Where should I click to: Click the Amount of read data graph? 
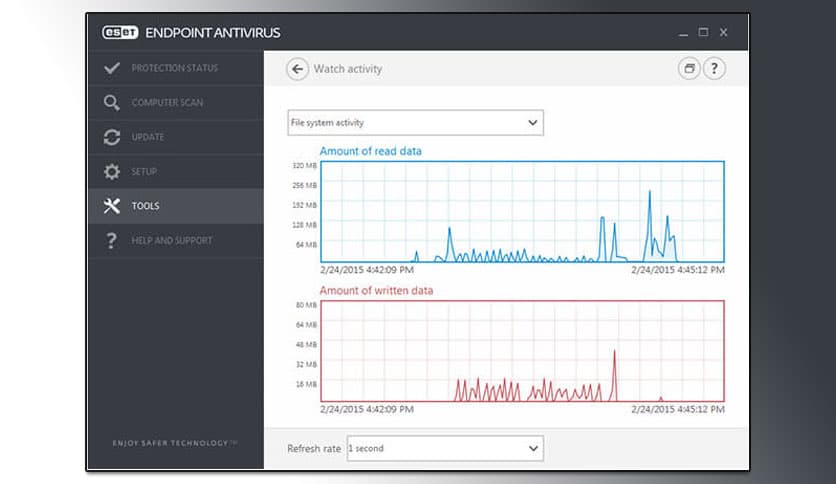522,212
